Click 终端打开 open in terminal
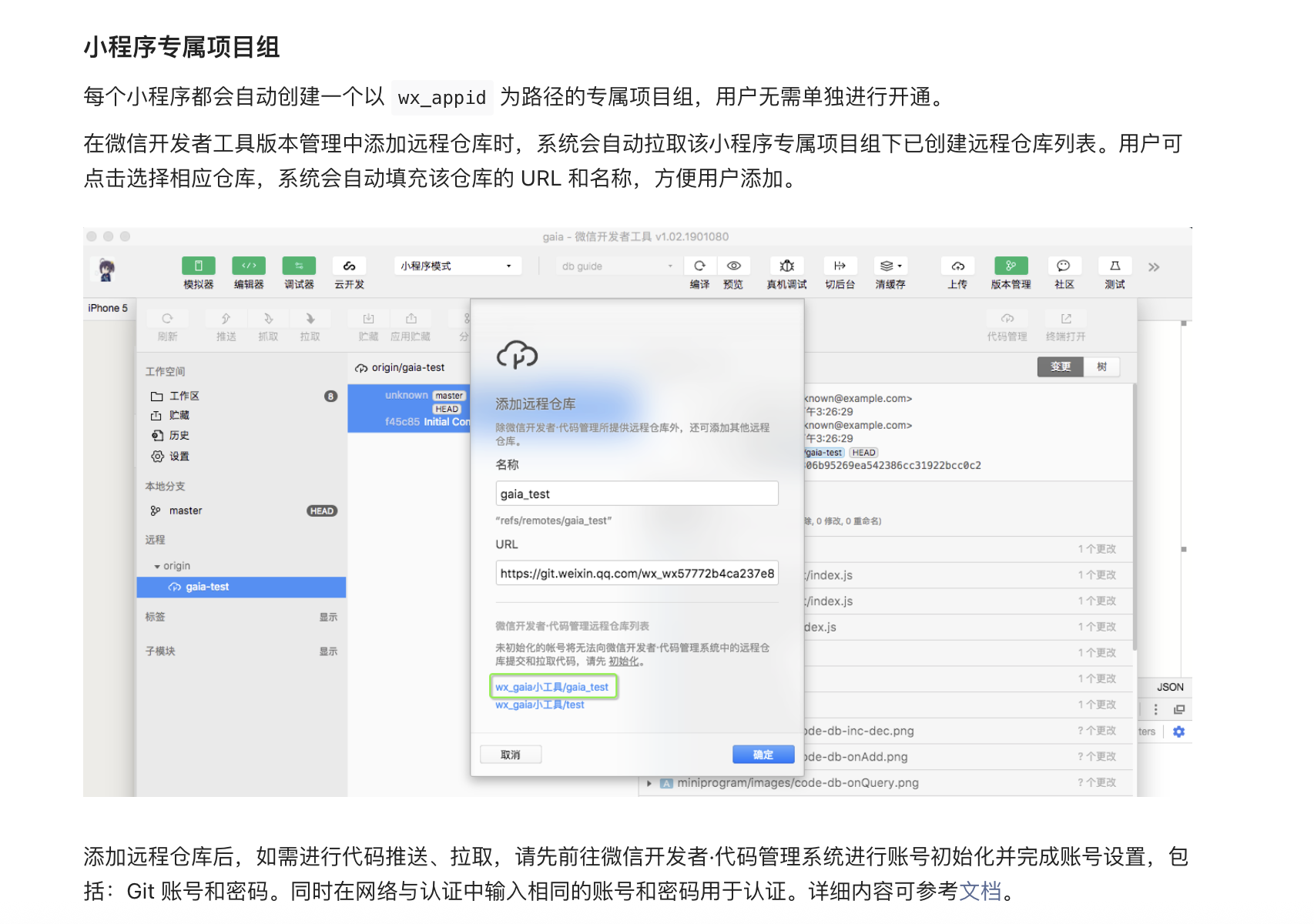This screenshot has width=1314, height=924. tap(1066, 319)
